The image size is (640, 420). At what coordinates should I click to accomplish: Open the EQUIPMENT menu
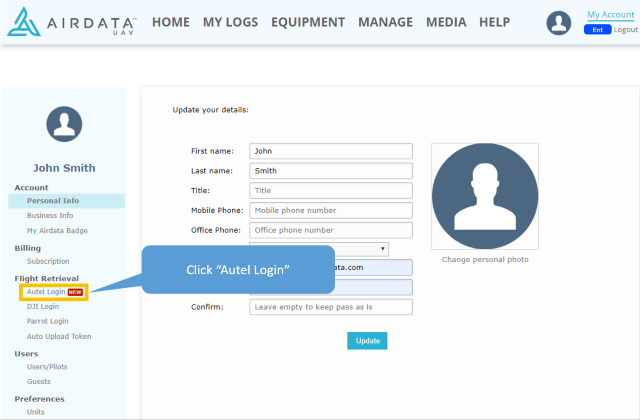tap(308, 22)
